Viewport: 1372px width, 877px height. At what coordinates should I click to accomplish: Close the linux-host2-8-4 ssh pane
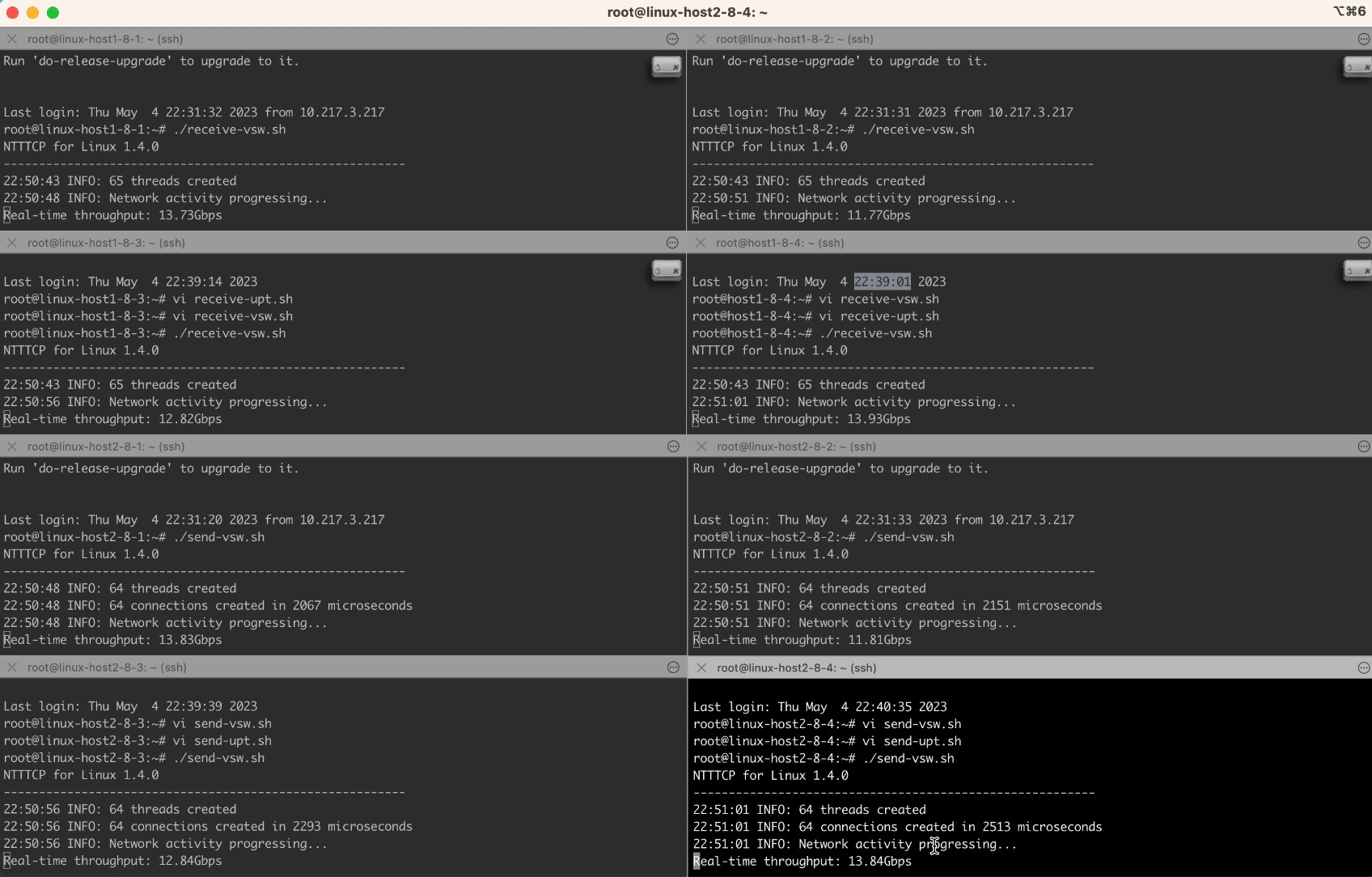[701, 667]
